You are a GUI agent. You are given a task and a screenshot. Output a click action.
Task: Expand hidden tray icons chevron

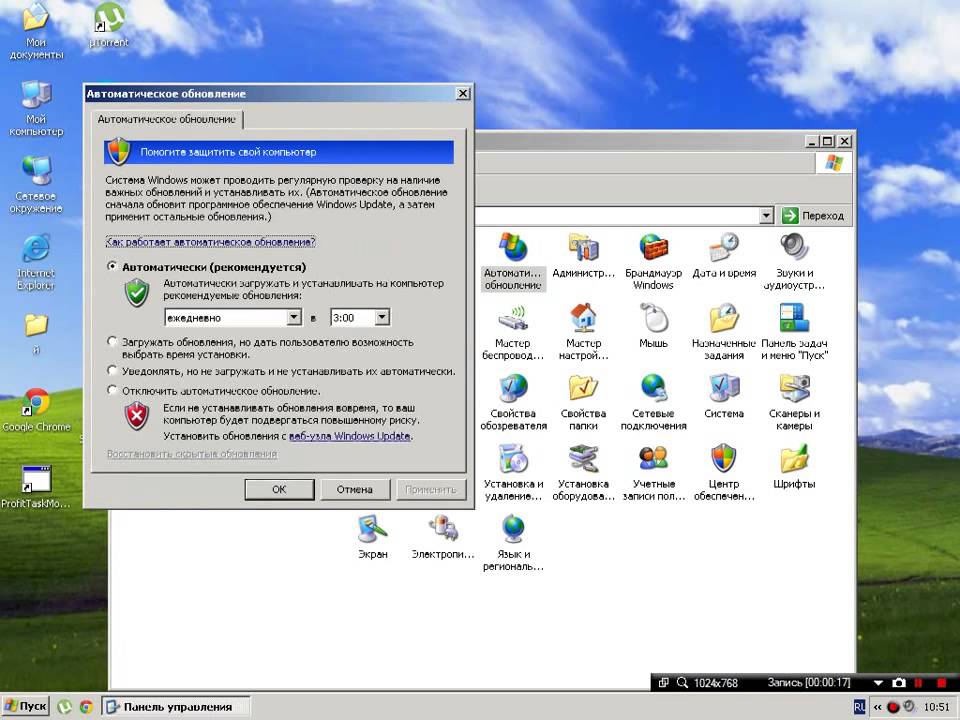(x=877, y=707)
